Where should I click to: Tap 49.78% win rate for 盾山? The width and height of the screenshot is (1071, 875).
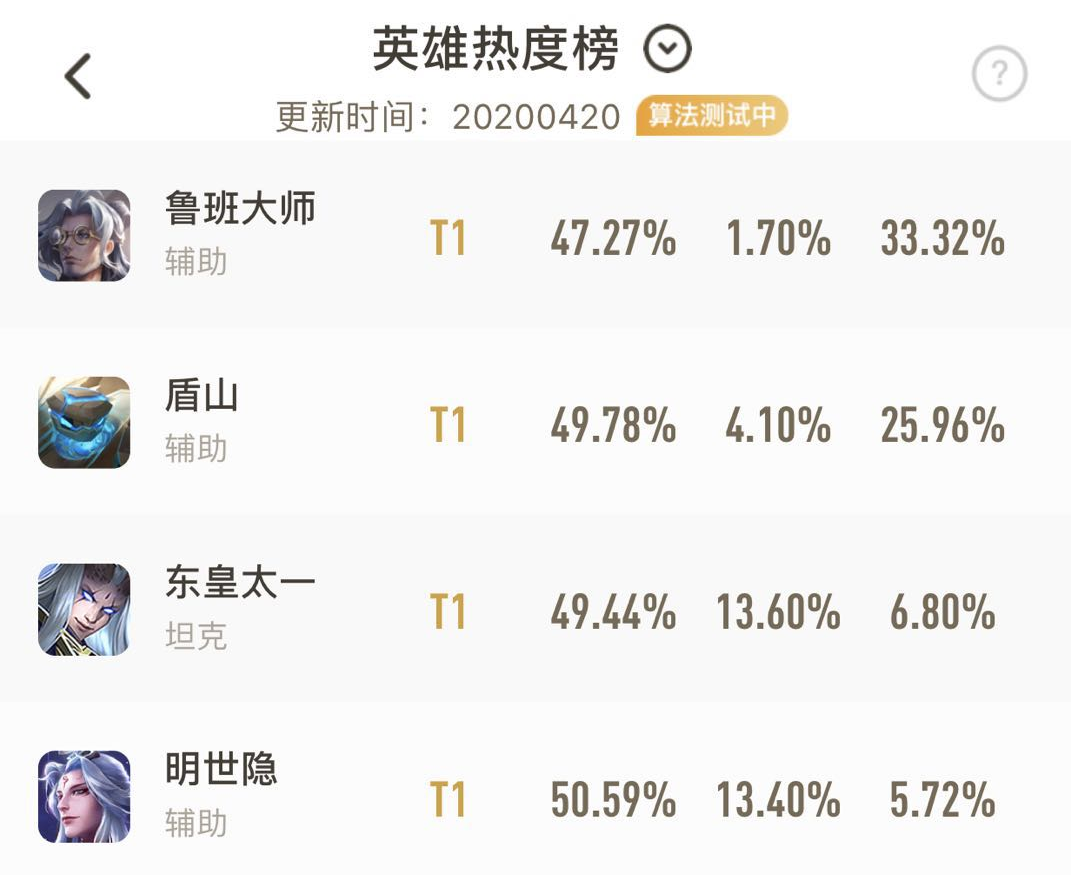[613, 425]
